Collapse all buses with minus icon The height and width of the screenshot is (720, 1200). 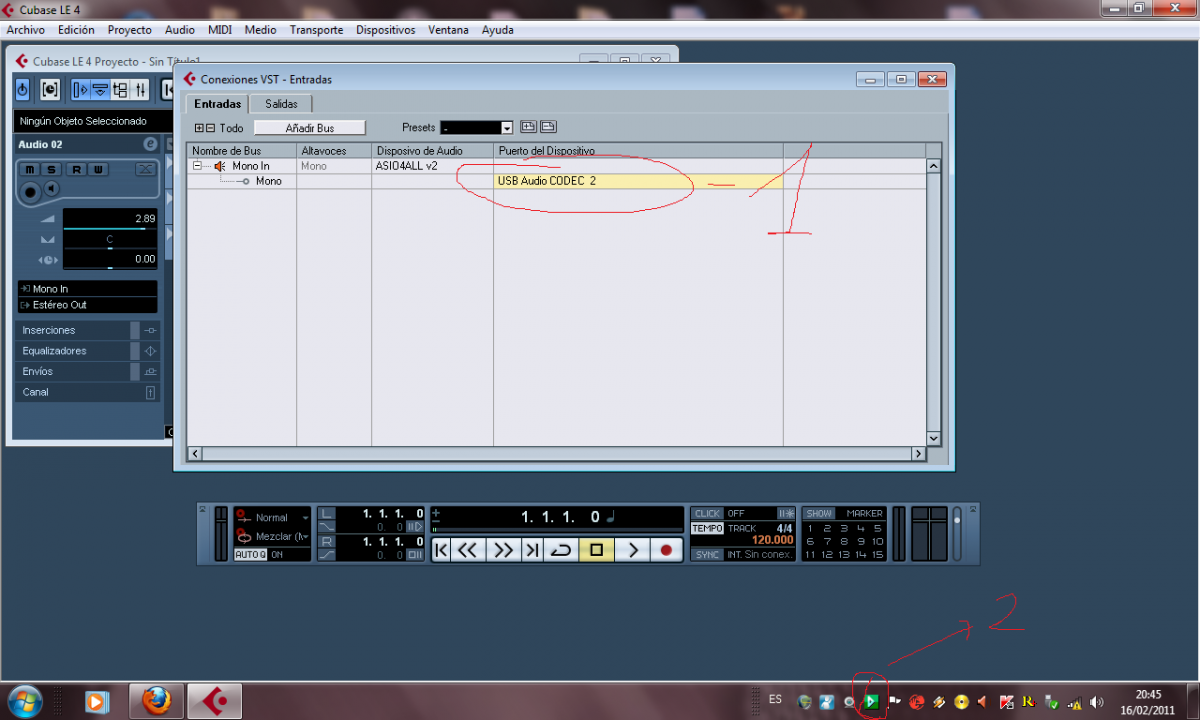click(x=210, y=128)
